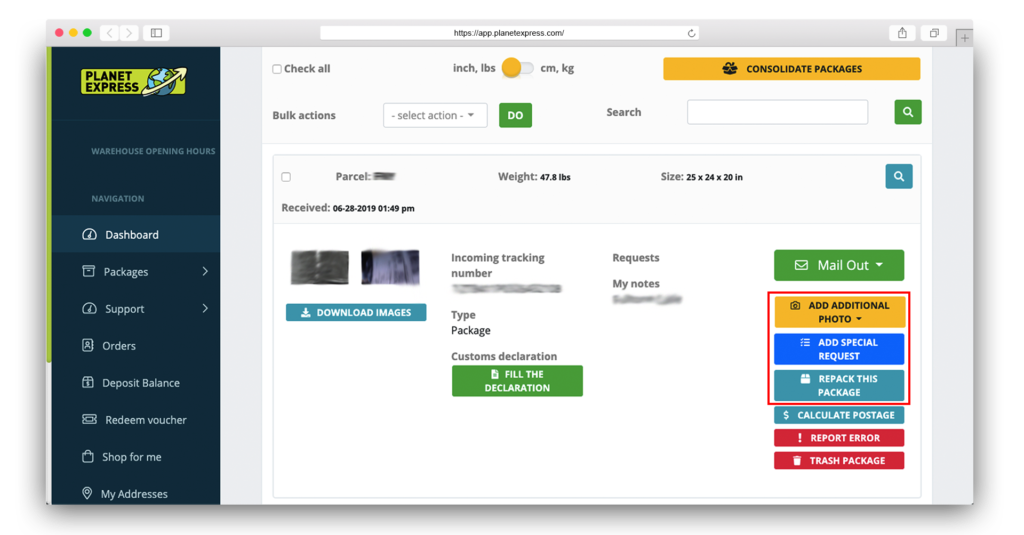1024x535 pixels.
Task: Click the Redeem voucher ticket icon
Action: (x=89, y=419)
